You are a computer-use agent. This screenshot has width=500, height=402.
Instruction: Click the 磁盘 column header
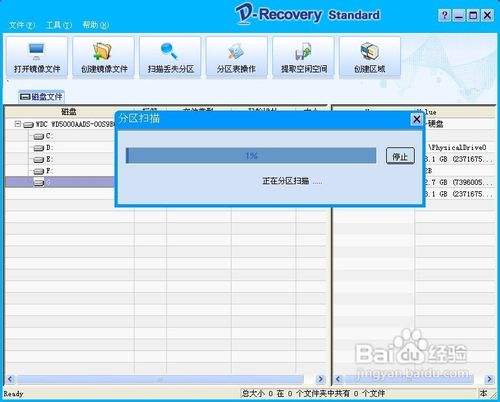tap(69, 111)
